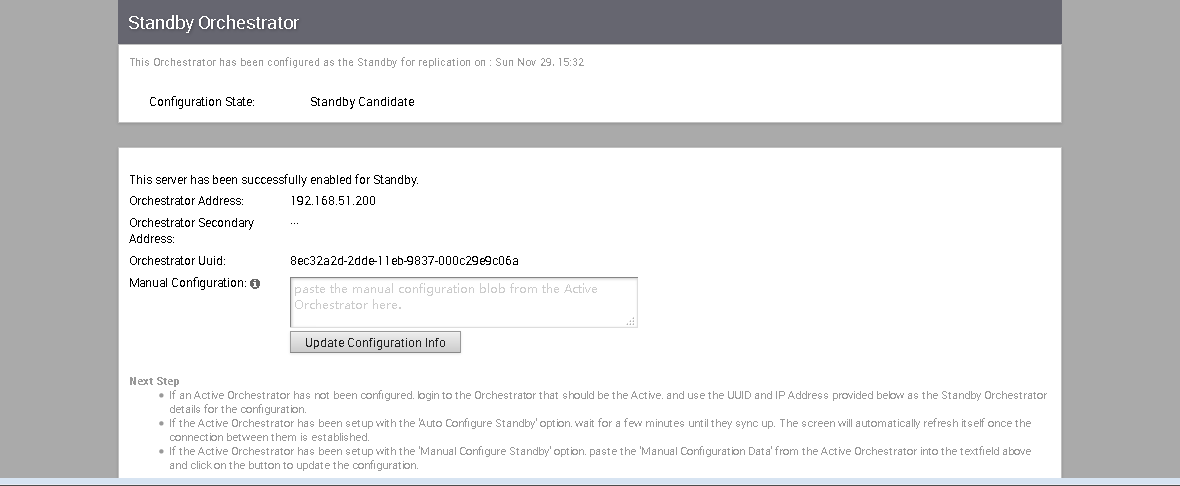
Task: Click the Manual Configure Standby bullet text
Action: point(600,458)
